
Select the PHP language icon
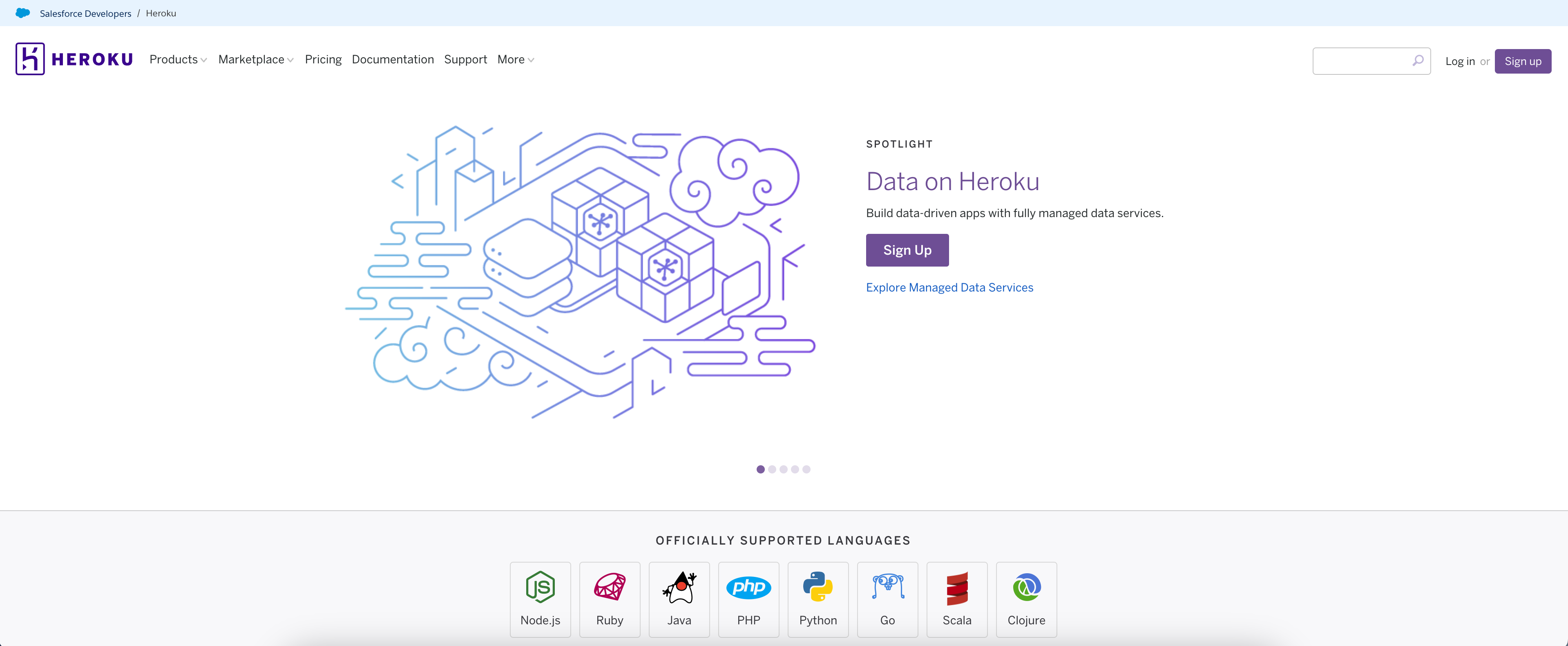tap(748, 587)
